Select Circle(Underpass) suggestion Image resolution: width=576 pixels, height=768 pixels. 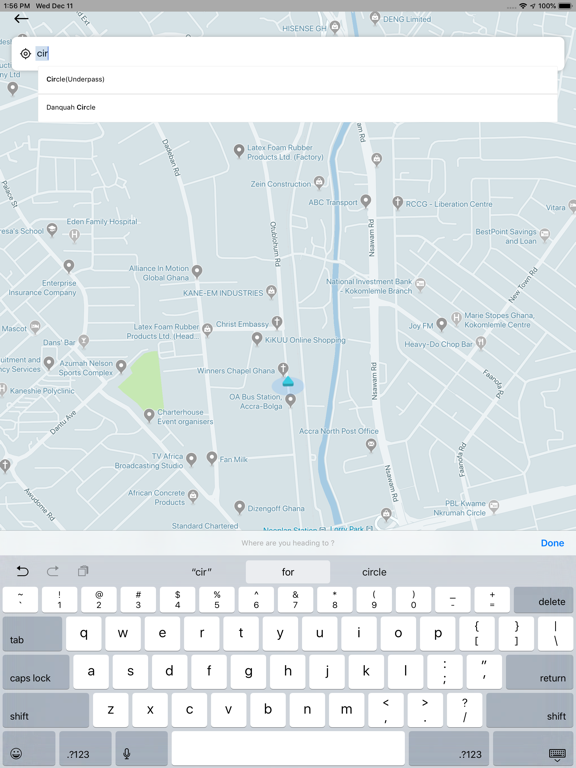pyautogui.click(x=297, y=79)
